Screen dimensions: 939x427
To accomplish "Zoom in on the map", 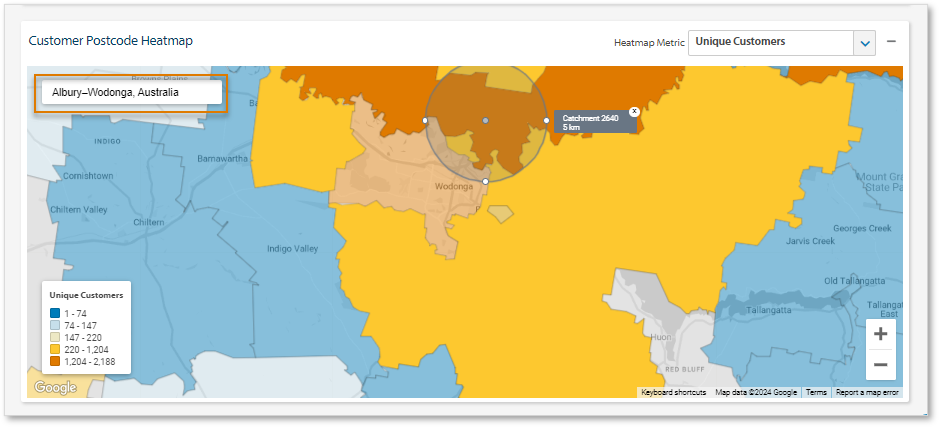I will [x=880, y=335].
